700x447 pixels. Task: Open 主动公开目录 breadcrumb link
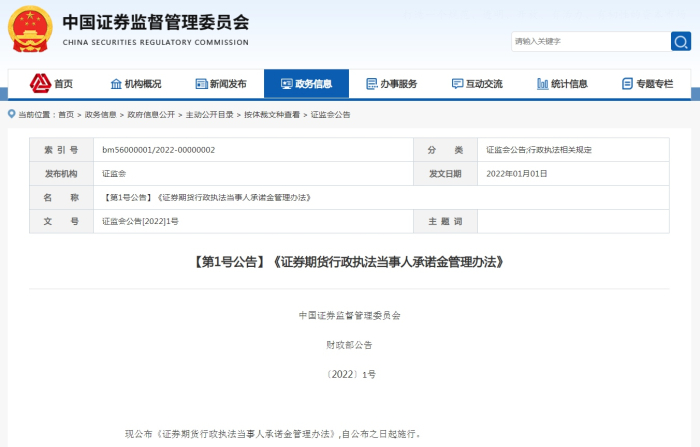pyautogui.click(x=209, y=115)
